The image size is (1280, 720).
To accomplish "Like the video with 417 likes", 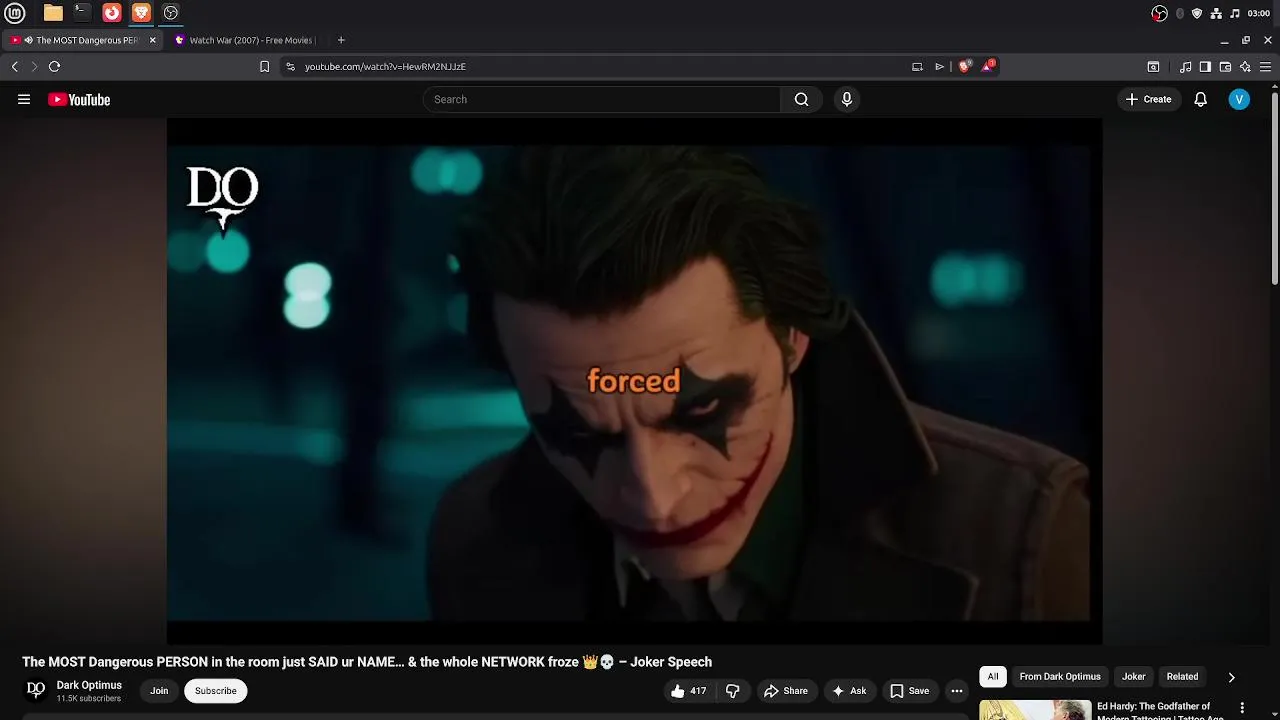I will click(x=689, y=691).
